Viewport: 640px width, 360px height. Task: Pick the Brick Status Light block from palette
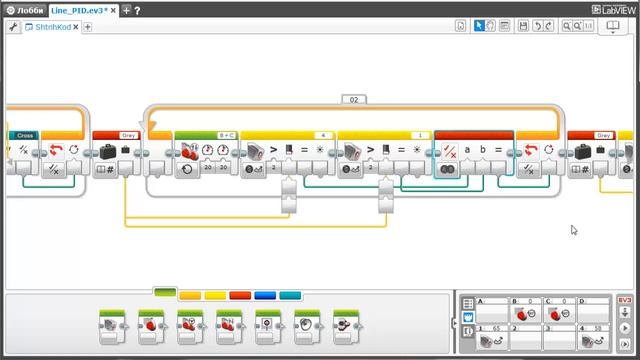click(x=346, y=327)
